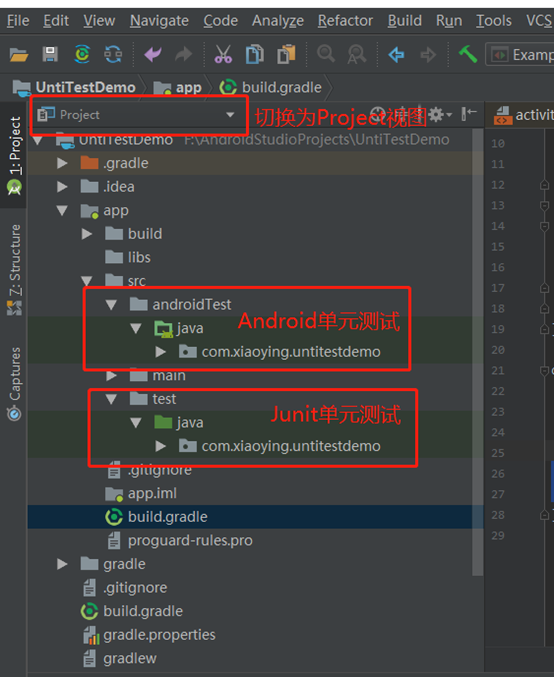Screen dimensions: 554x677
Task: Toggle the Captures side tab
Action: (x=14, y=383)
